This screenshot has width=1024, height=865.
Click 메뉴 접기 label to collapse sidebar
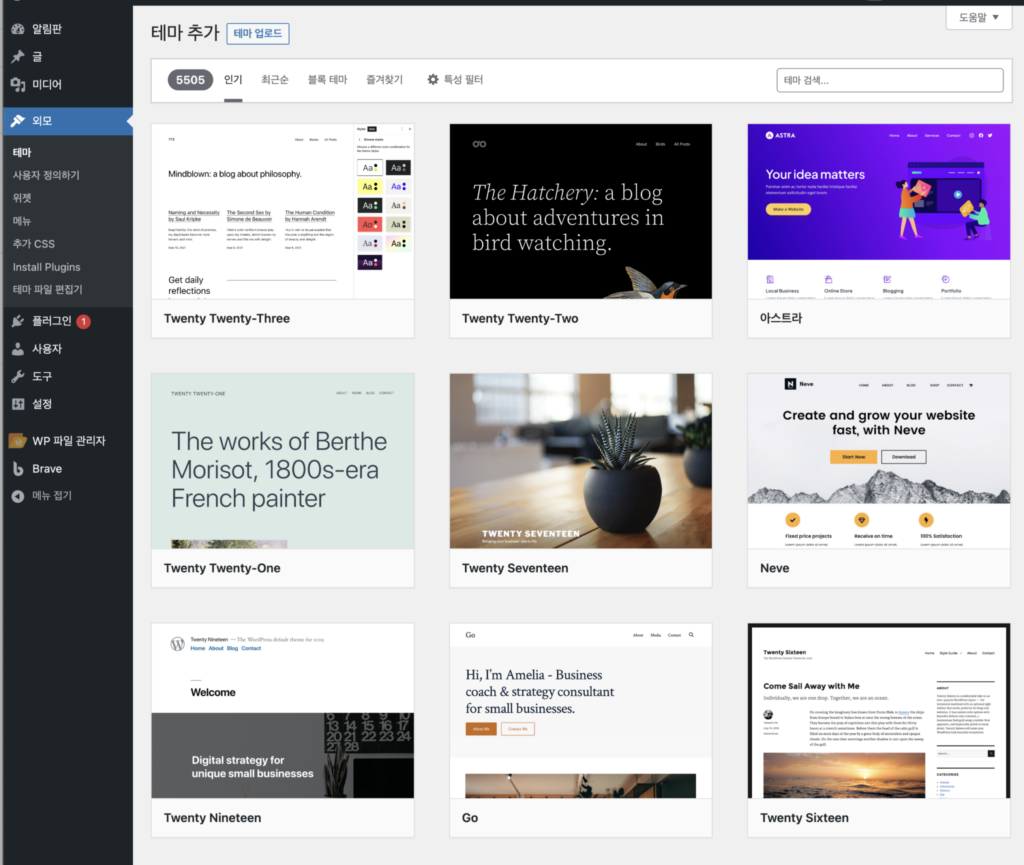(52, 495)
